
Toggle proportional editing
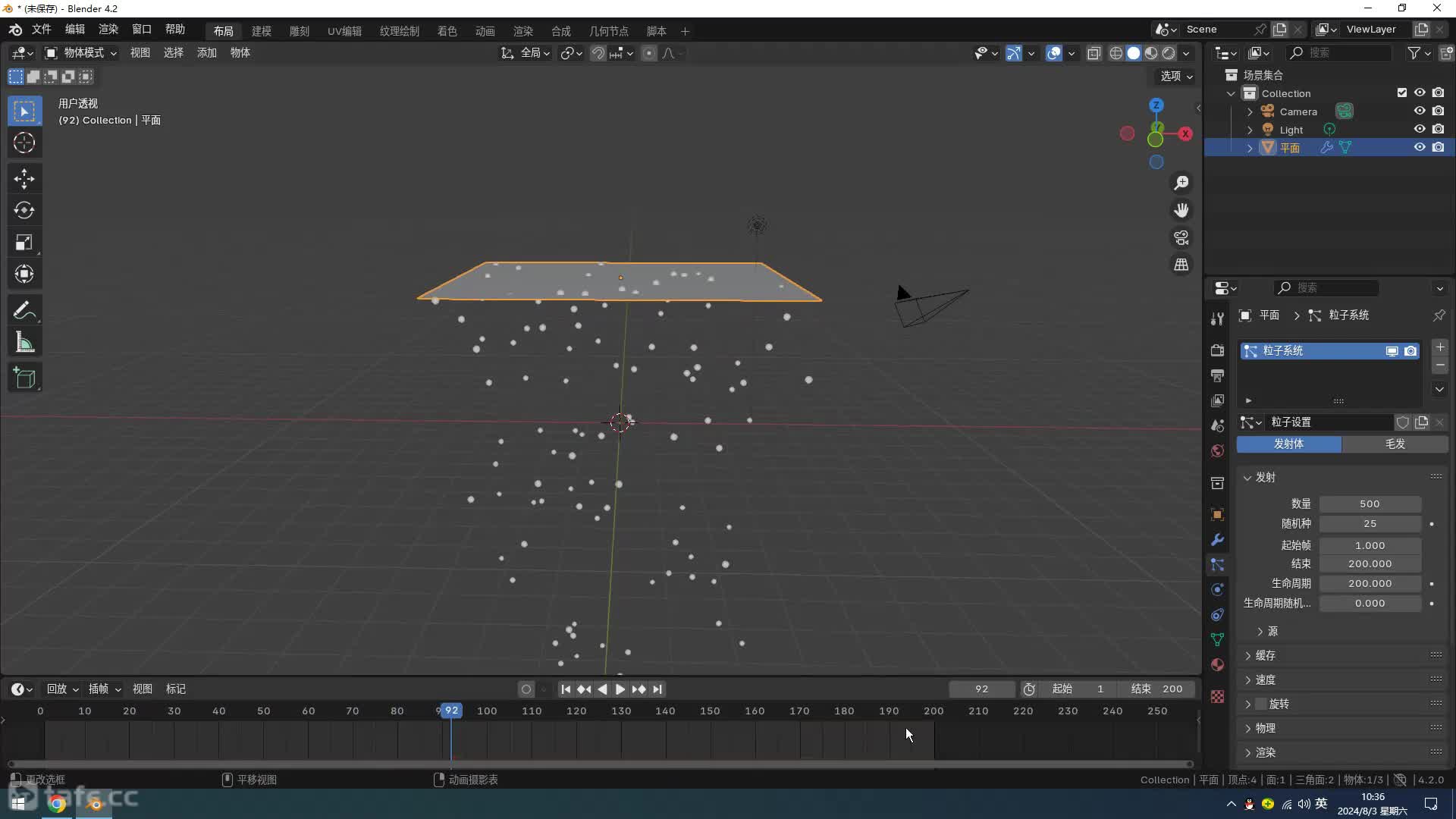click(648, 53)
